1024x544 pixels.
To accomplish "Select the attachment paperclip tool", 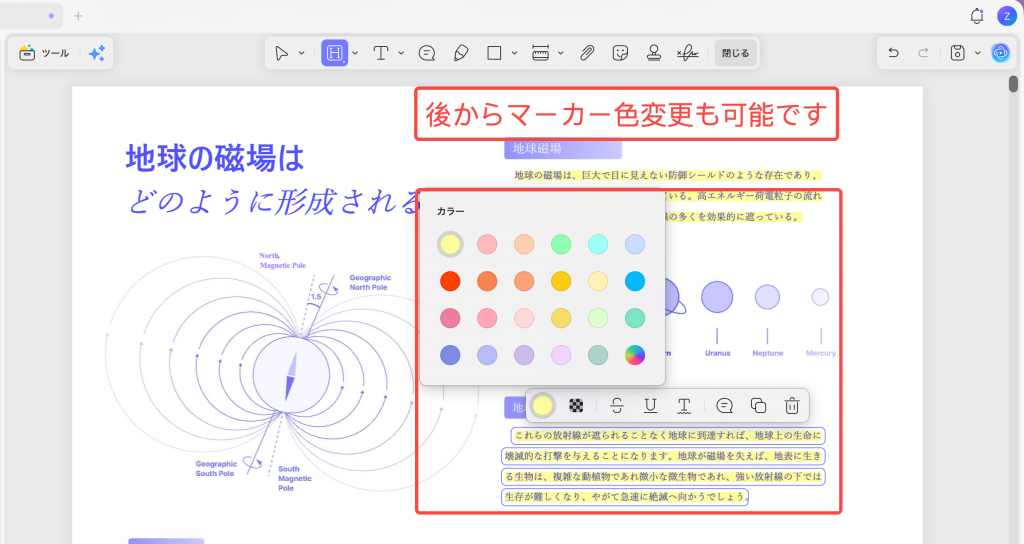I will pyautogui.click(x=587, y=53).
